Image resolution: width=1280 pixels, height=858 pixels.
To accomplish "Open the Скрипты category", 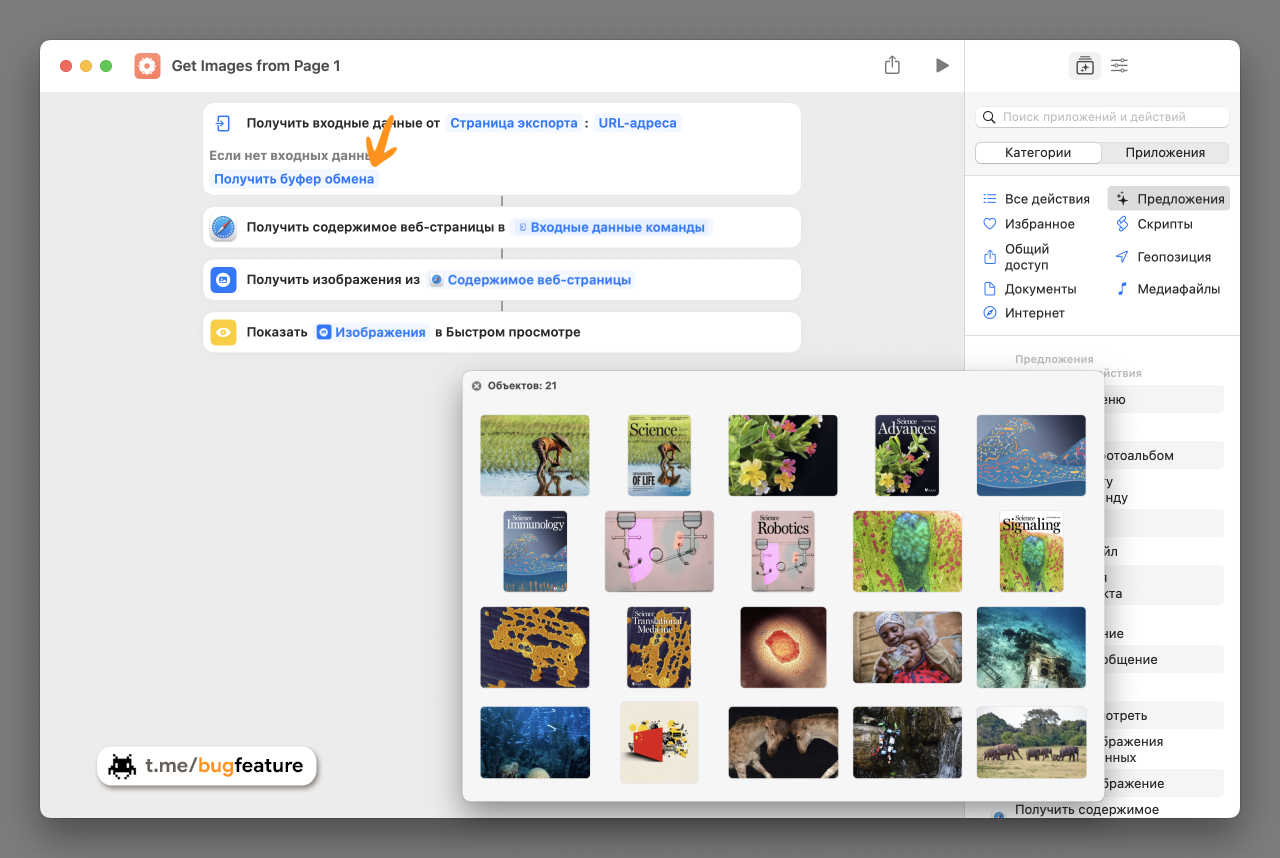I will (1154, 224).
